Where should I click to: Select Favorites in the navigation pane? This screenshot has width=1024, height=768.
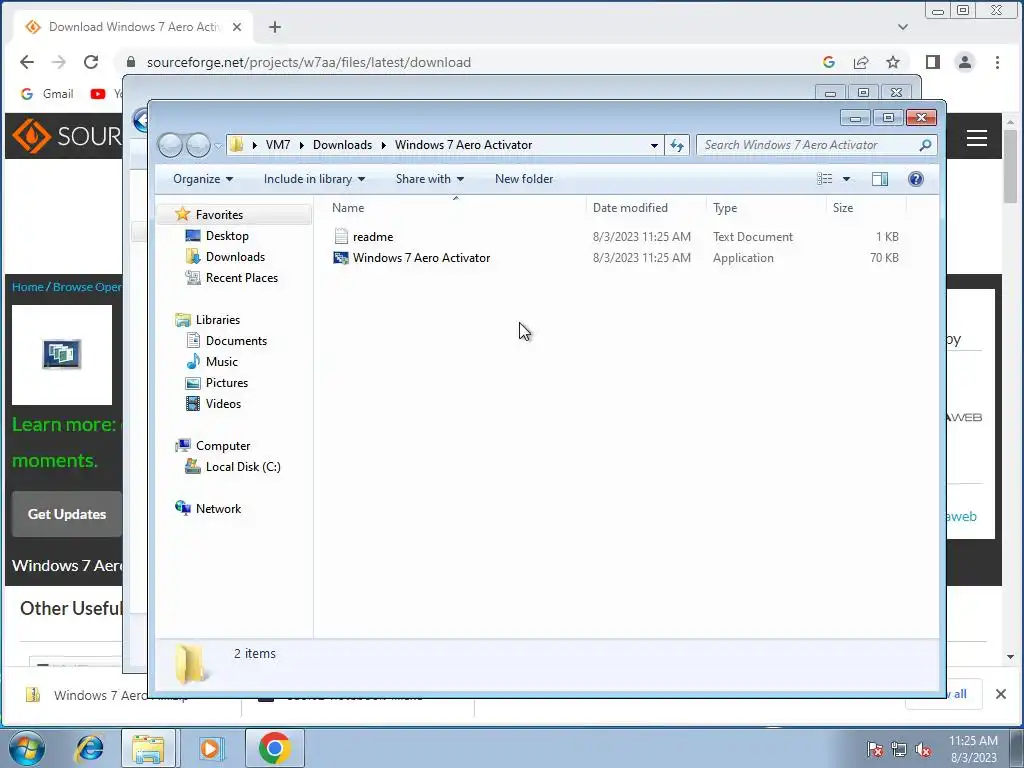click(219, 215)
